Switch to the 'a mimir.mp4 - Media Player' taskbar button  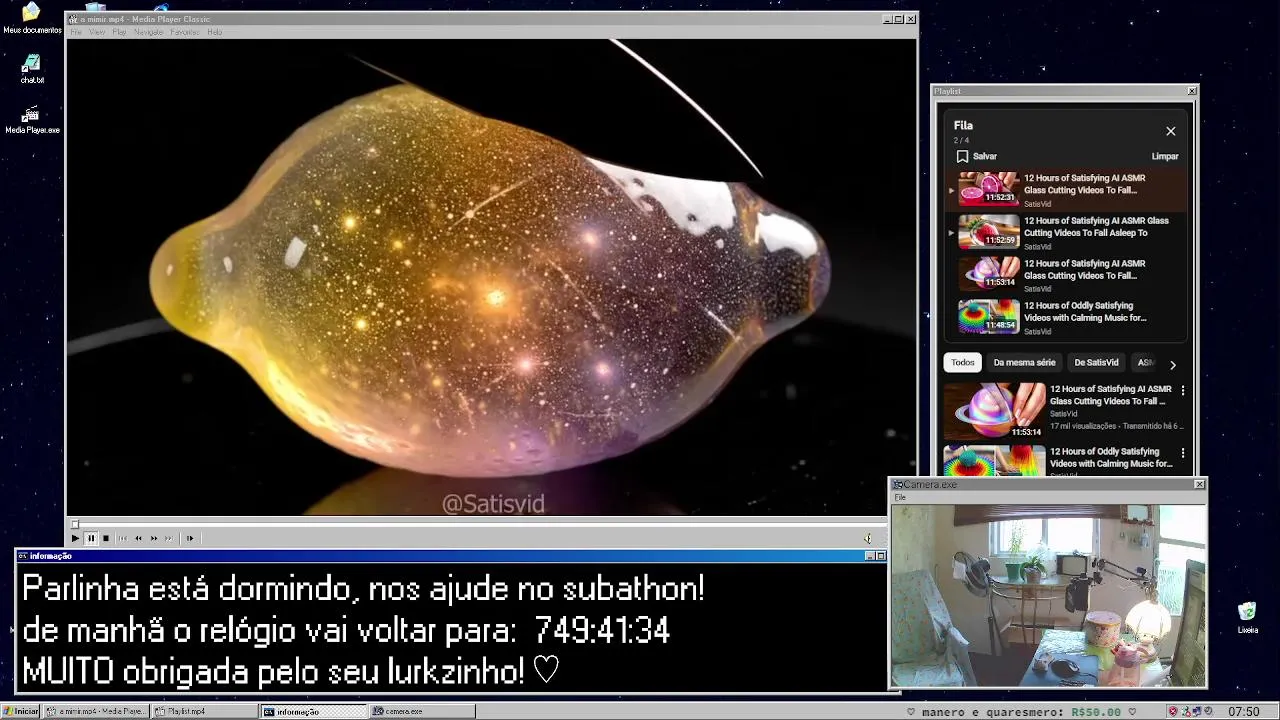click(x=96, y=711)
